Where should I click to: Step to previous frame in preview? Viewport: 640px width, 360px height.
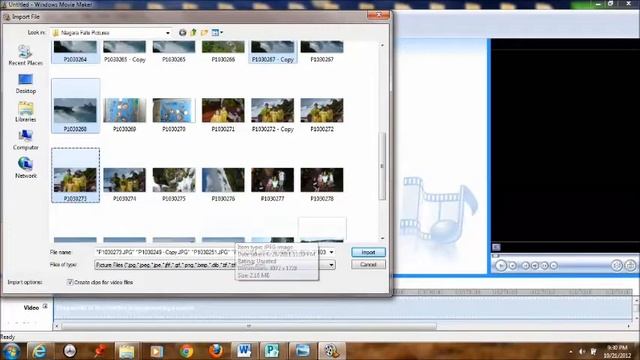point(535,266)
